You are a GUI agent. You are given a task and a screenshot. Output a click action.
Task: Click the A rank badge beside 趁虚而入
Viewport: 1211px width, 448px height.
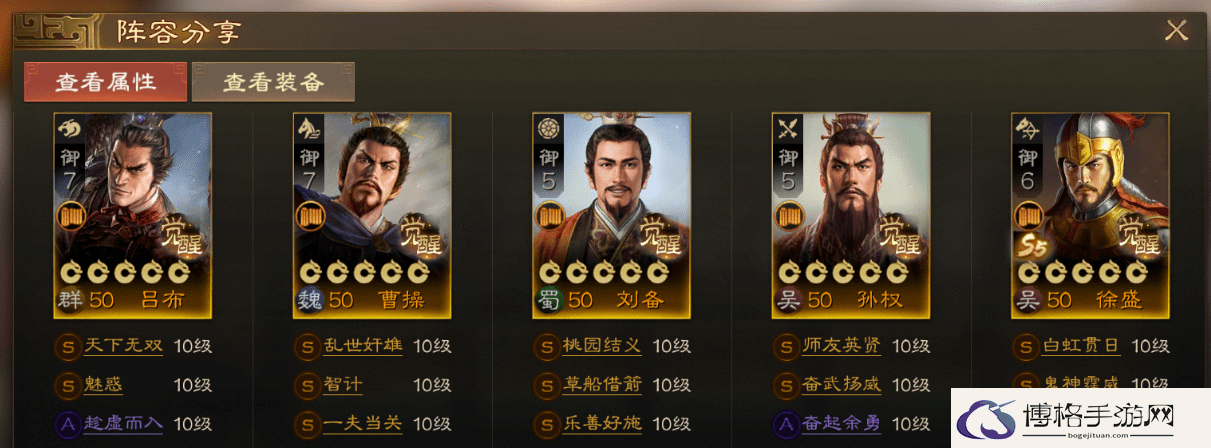click(68, 423)
